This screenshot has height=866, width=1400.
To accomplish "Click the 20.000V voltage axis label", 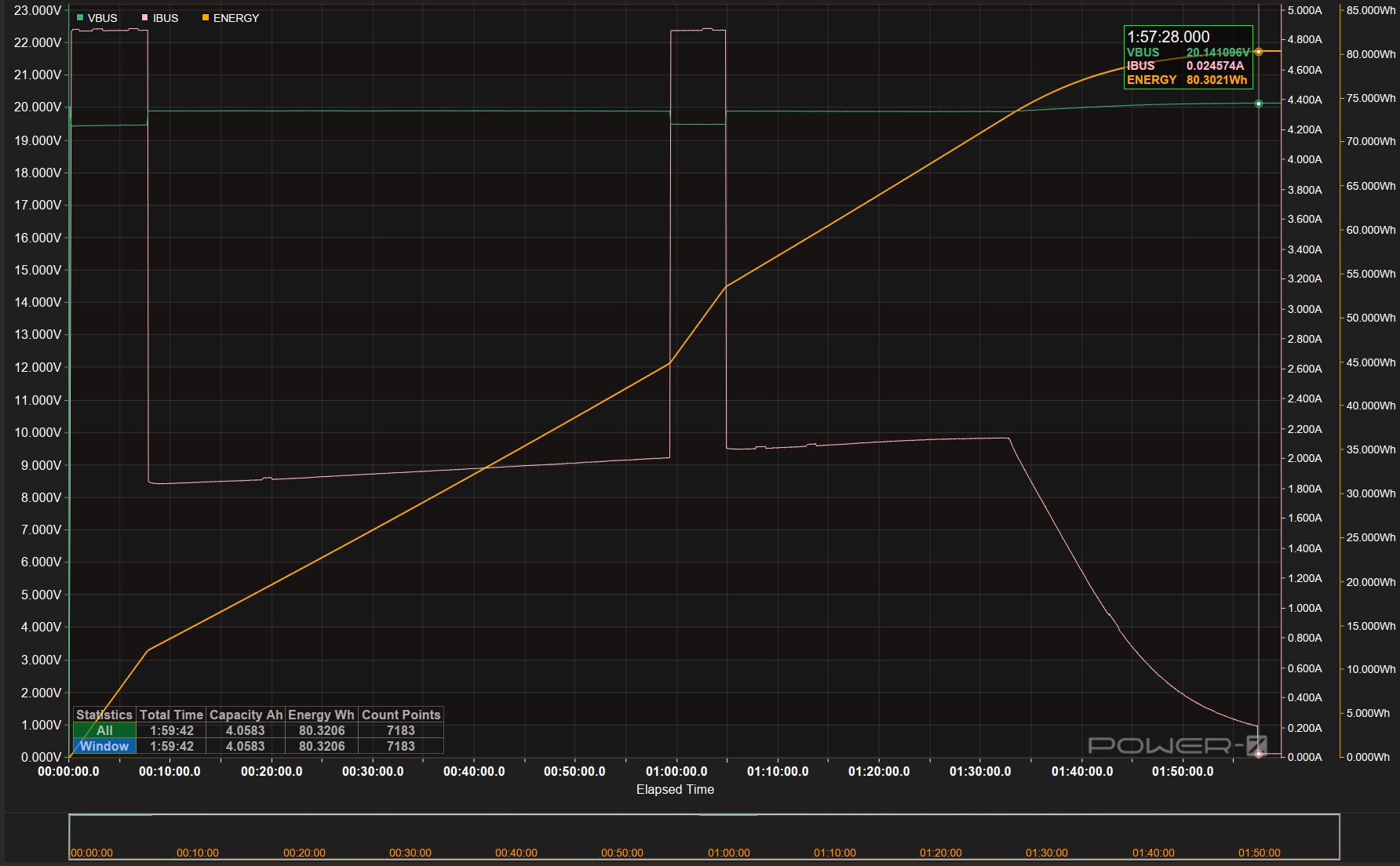I will (38, 107).
